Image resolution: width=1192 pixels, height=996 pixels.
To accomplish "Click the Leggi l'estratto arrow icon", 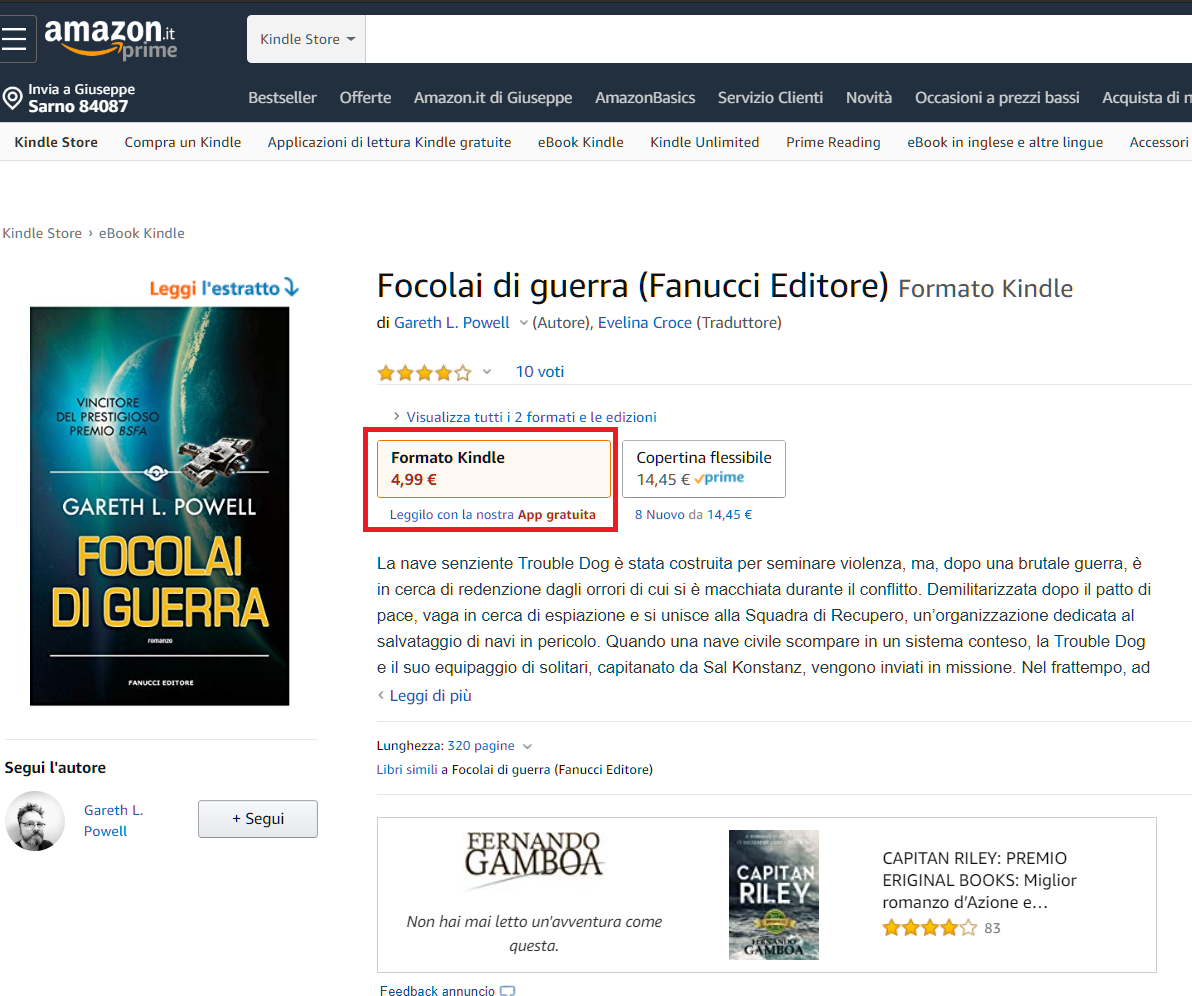I will point(292,287).
